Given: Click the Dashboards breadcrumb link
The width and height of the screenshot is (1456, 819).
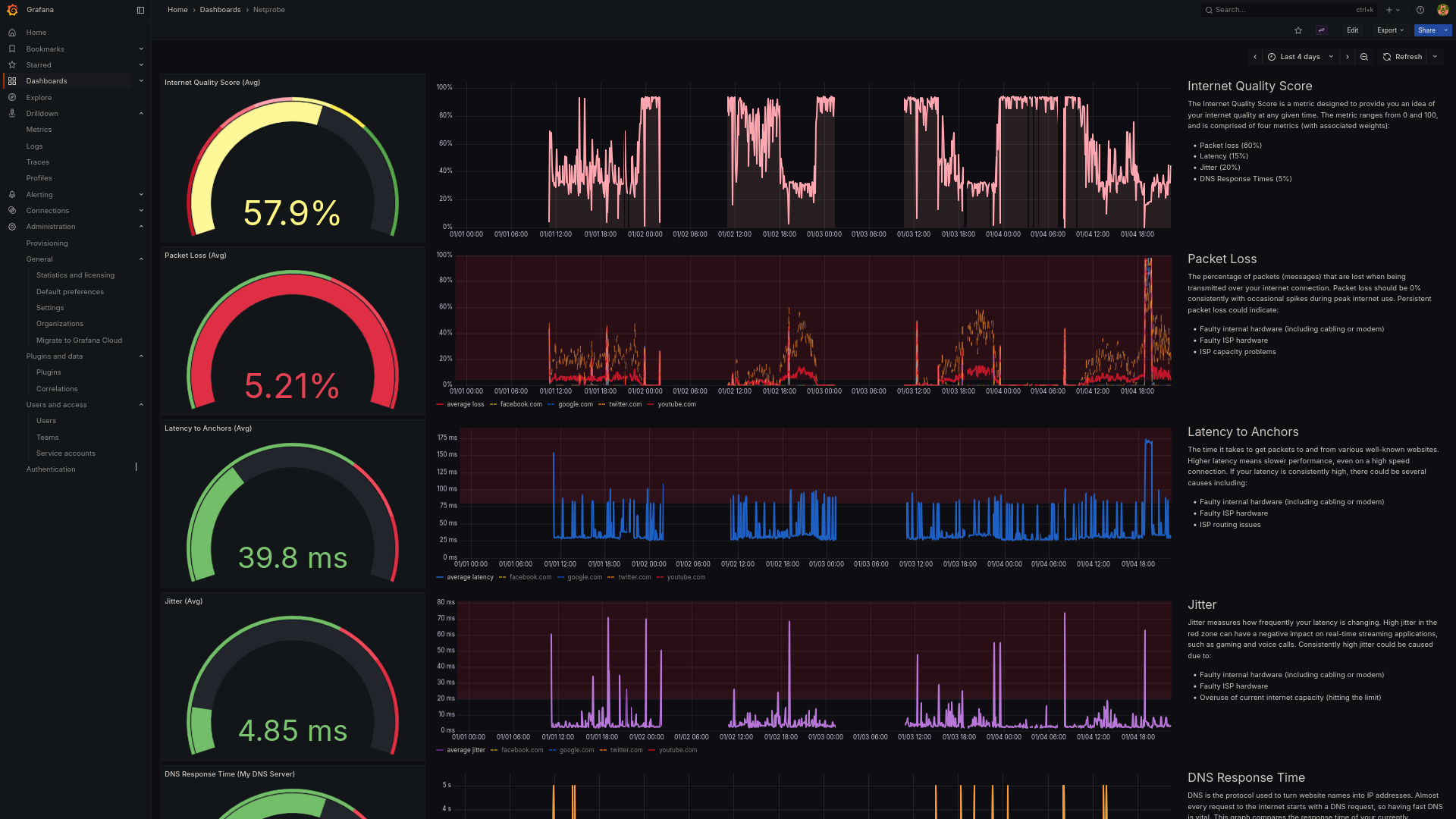Looking at the screenshot, I should [220, 10].
